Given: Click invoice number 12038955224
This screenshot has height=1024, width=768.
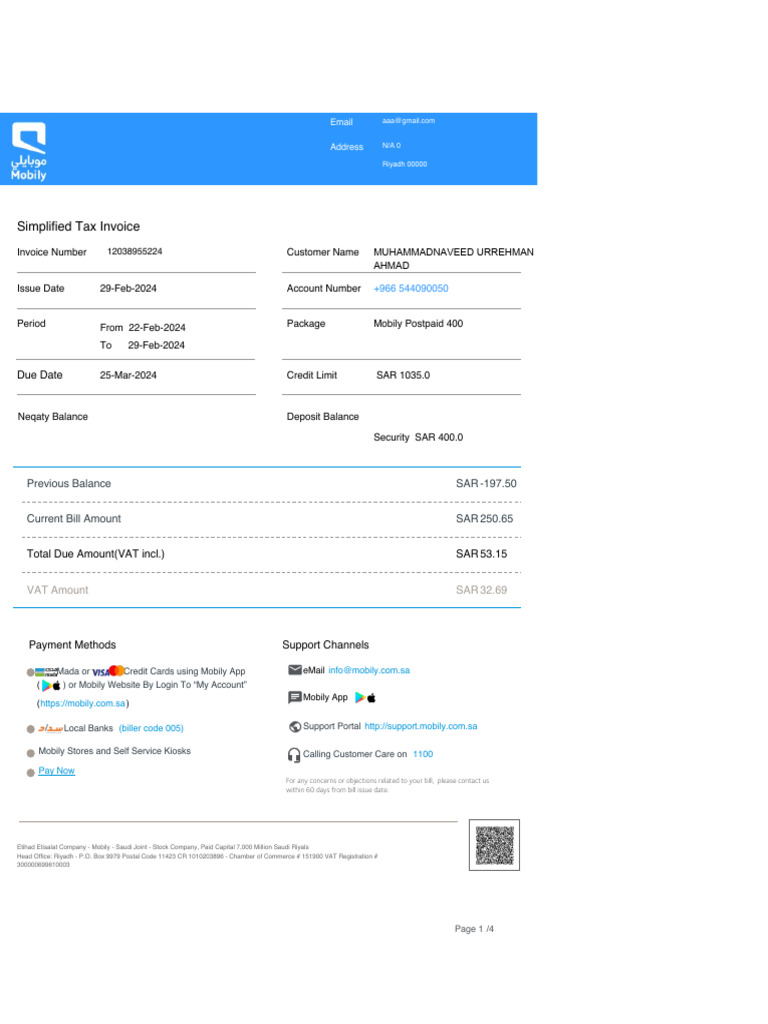Looking at the screenshot, I should pos(135,251).
